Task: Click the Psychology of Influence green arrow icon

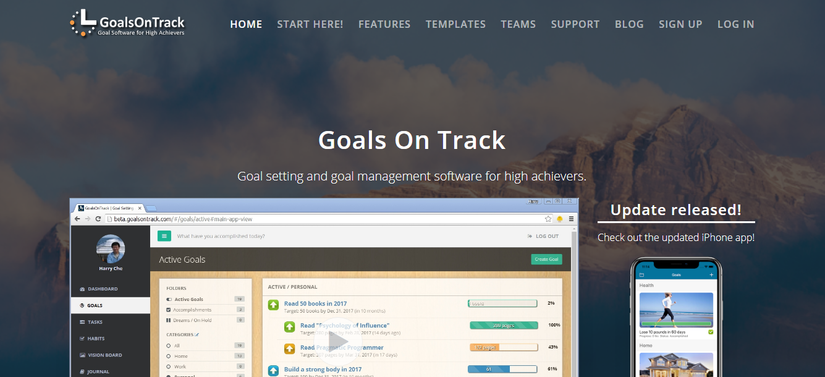Action: [289, 327]
